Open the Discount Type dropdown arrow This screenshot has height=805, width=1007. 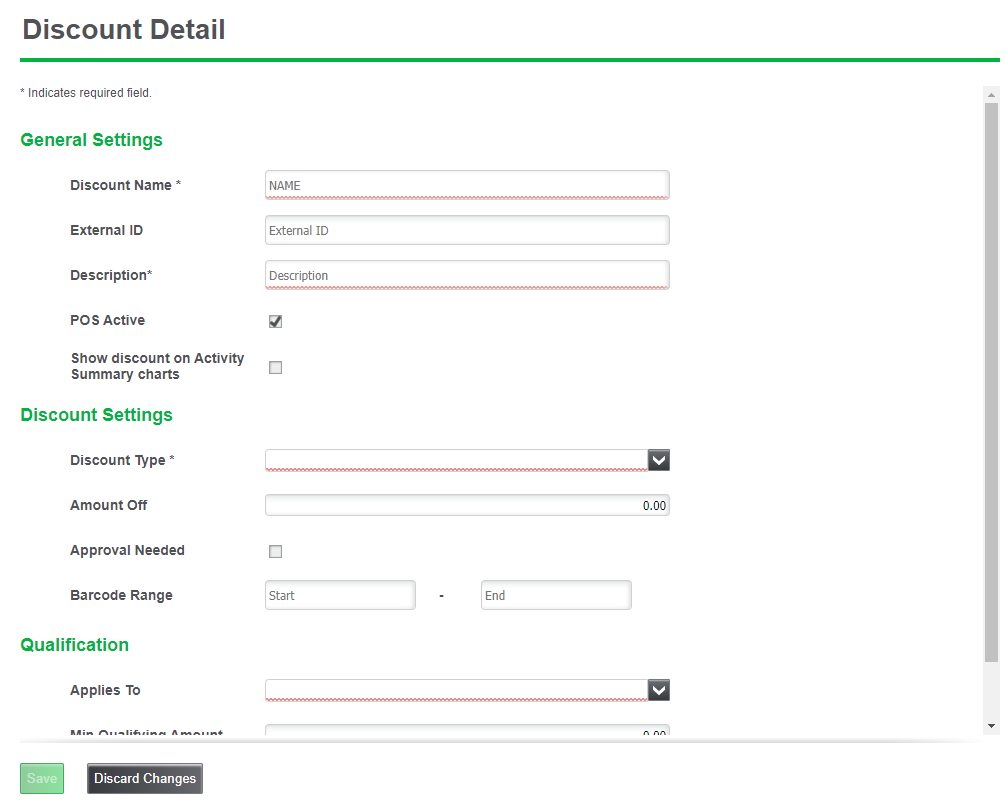click(x=658, y=460)
